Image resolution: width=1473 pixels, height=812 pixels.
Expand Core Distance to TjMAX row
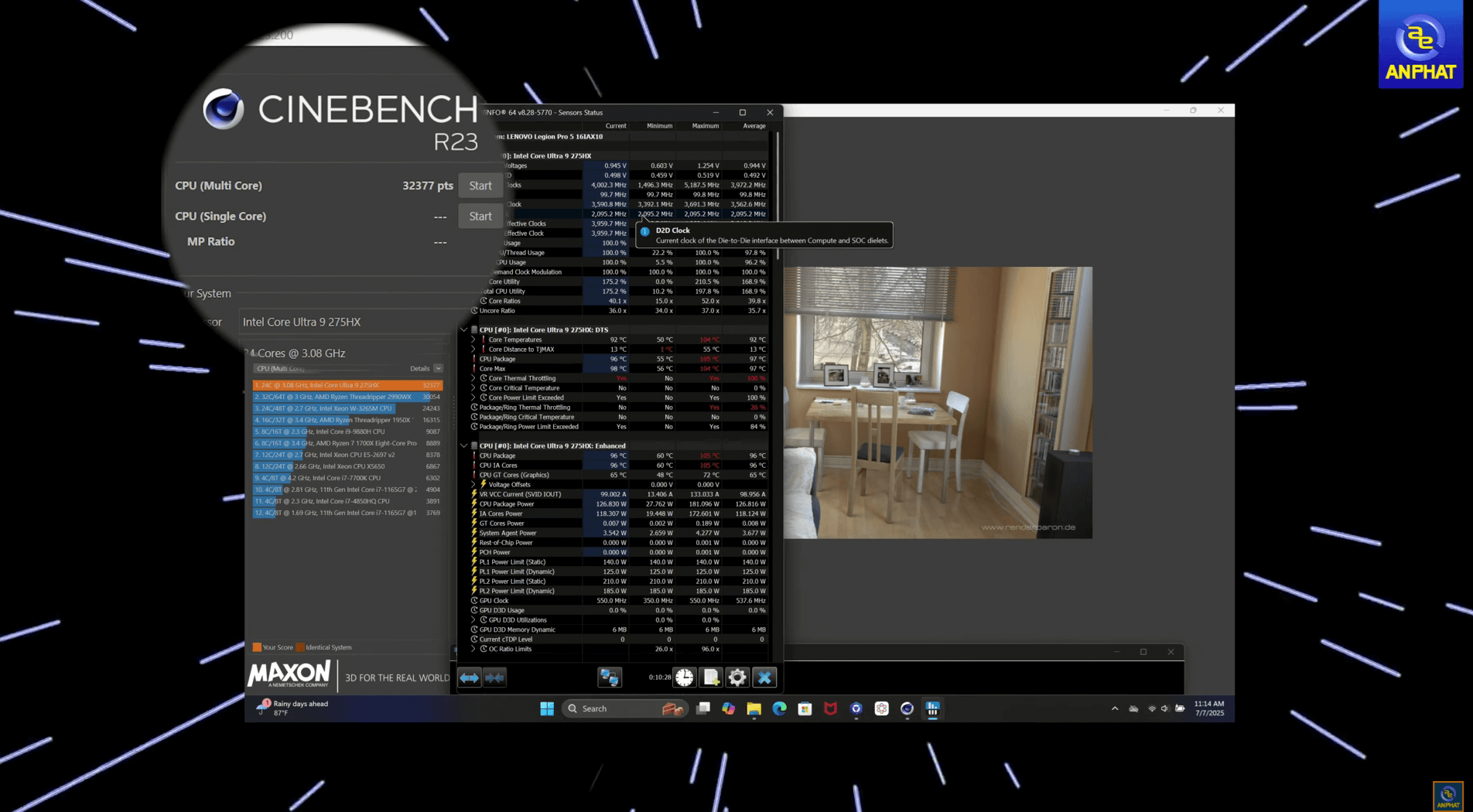[x=473, y=349]
